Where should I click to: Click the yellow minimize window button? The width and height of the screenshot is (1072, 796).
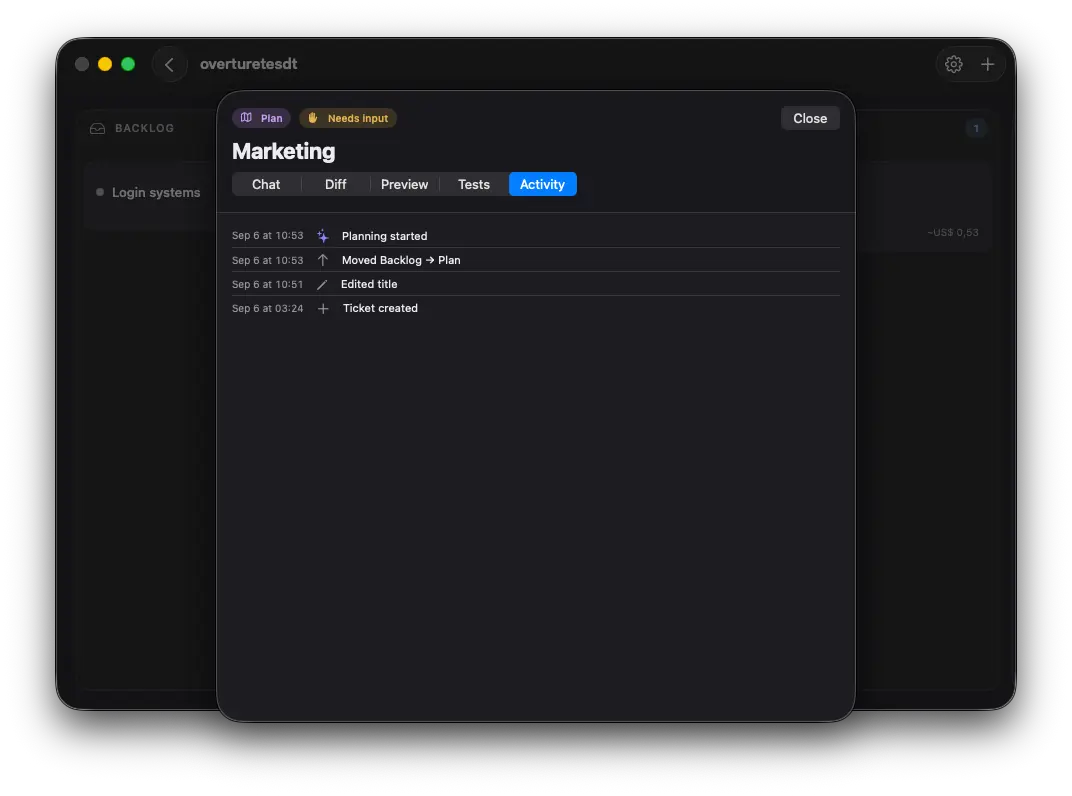pyautogui.click(x=105, y=64)
